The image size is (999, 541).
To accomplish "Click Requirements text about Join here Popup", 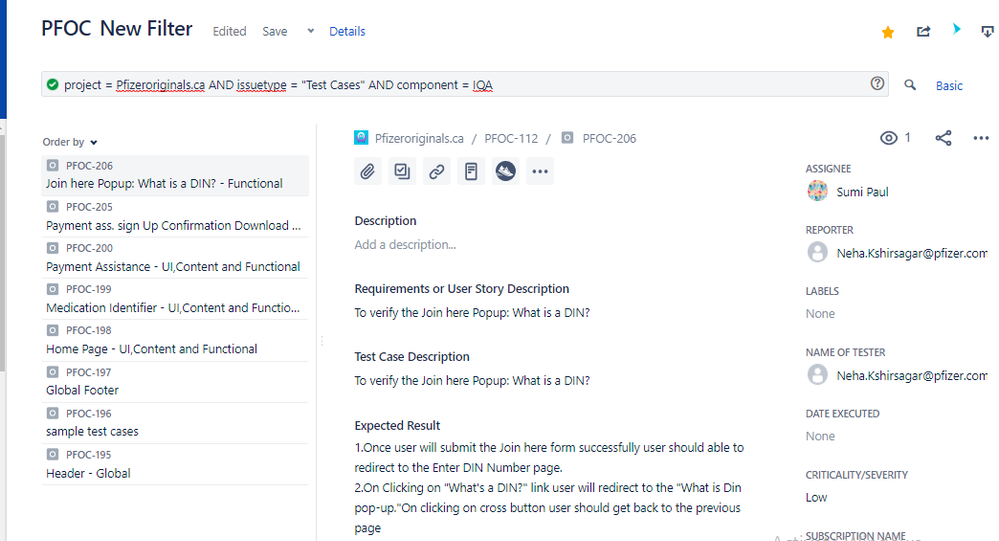I will 472,313.
